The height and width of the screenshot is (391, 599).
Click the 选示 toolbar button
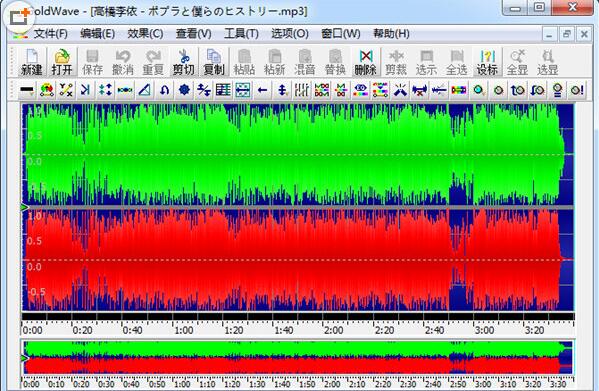tap(426, 62)
